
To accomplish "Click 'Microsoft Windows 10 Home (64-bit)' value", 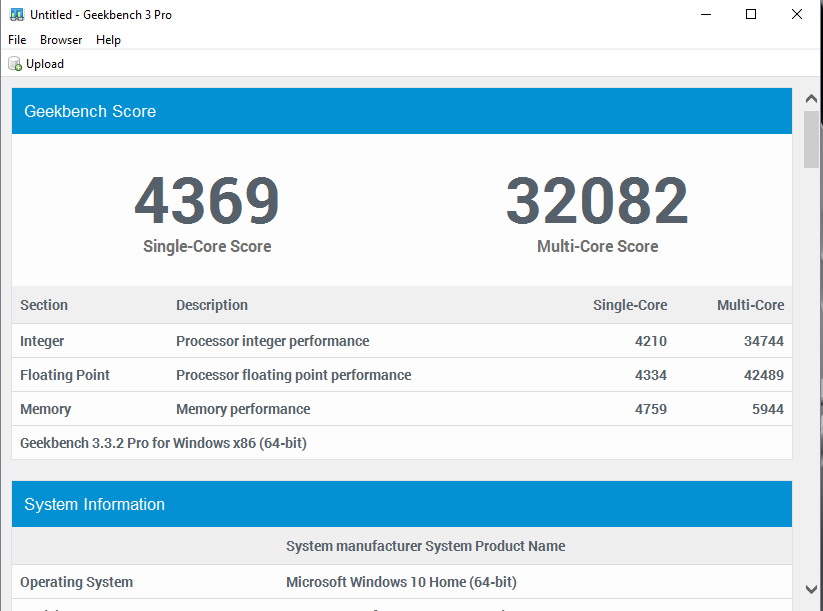I will point(402,582).
